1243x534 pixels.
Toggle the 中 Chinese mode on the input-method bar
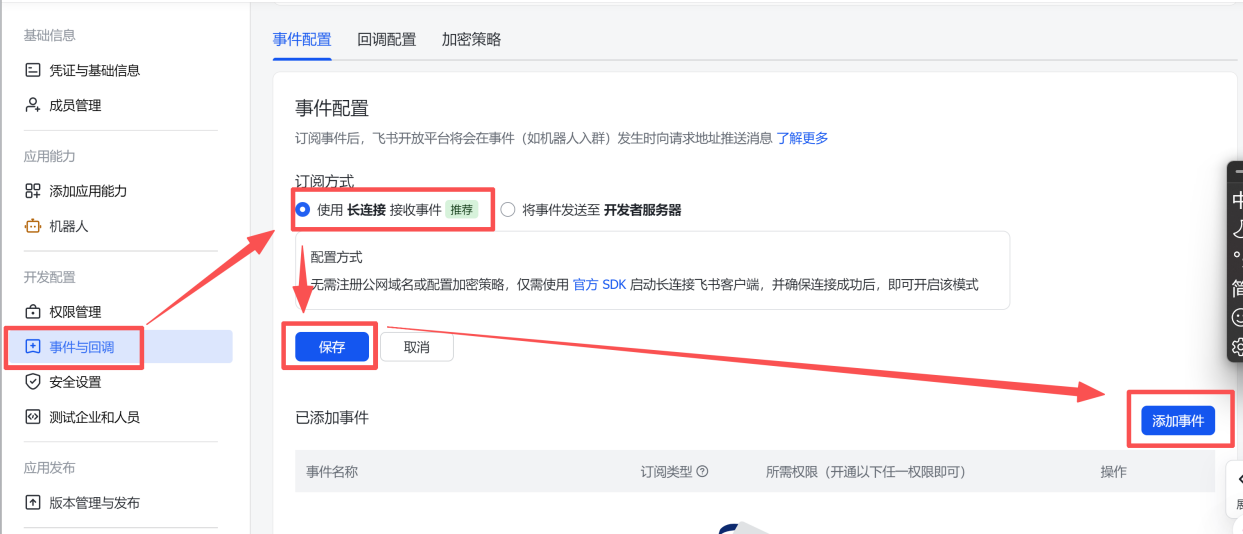1237,199
